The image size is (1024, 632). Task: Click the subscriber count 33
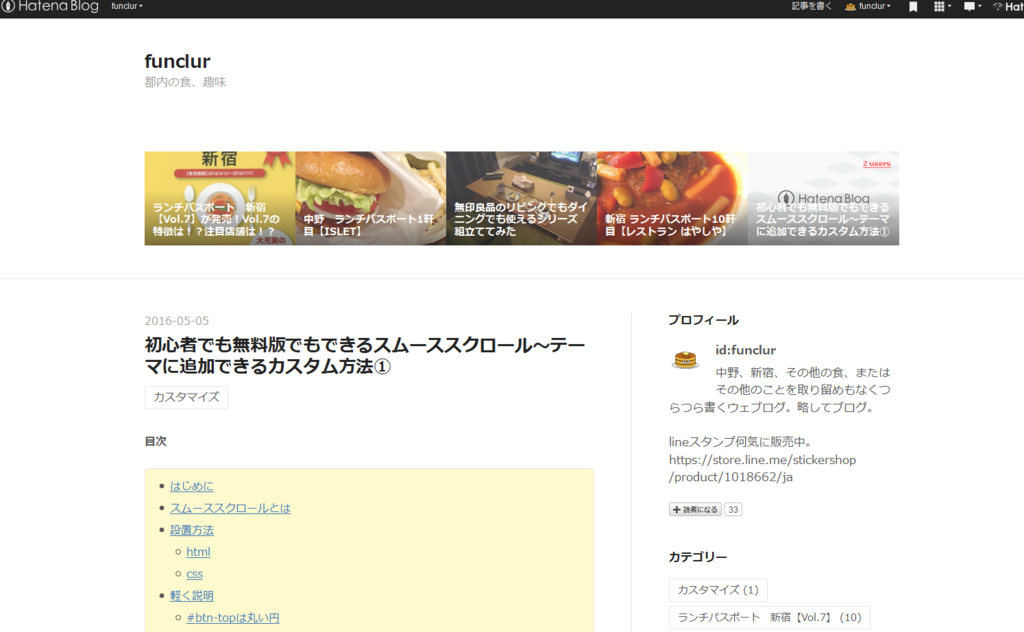tap(733, 509)
